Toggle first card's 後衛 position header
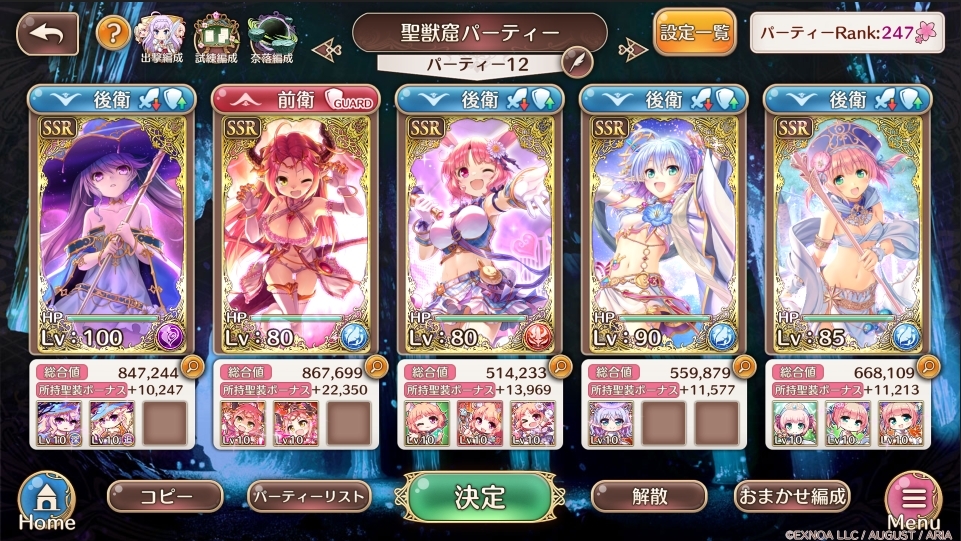Viewport: 961px width, 541px height. tap(112, 100)
